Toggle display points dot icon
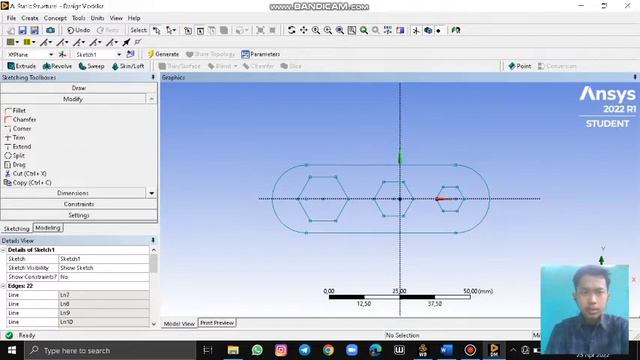The image size is (640, 360). click(x=439, y=30)
